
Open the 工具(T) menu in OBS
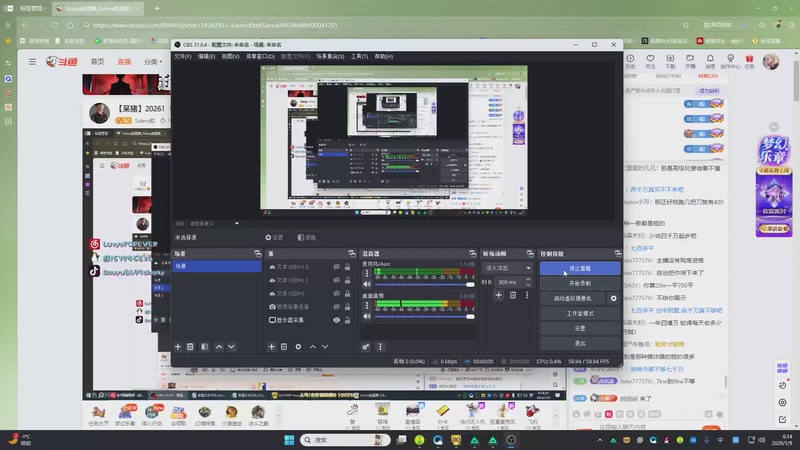point(359,57)
